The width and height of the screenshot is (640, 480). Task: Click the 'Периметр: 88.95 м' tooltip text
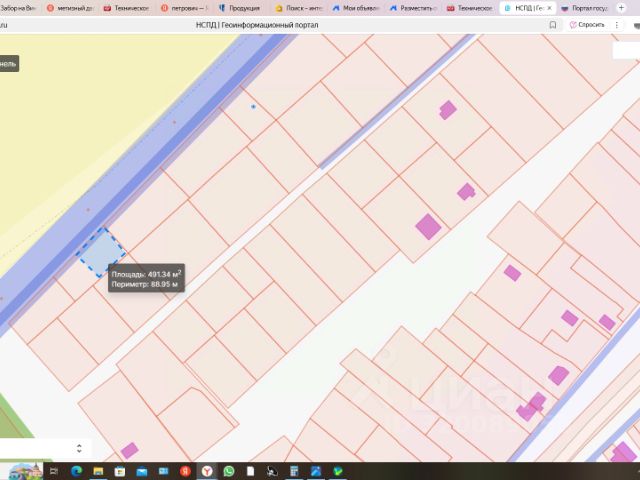coord(144,284)
